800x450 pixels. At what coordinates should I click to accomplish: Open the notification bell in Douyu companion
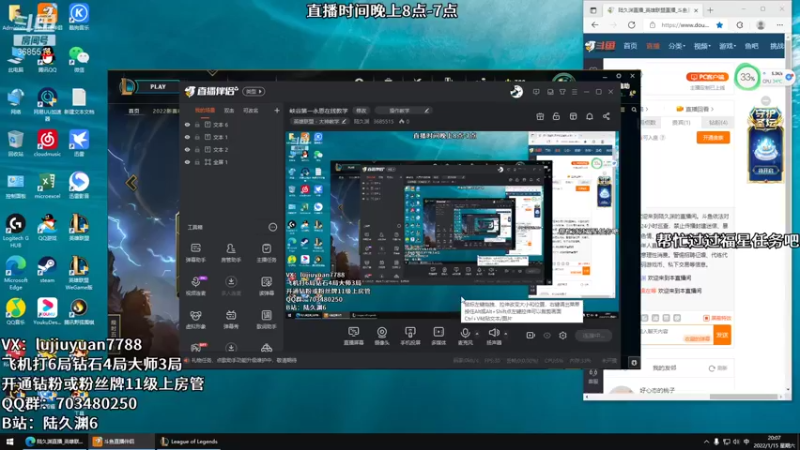[x=589, y=117]
